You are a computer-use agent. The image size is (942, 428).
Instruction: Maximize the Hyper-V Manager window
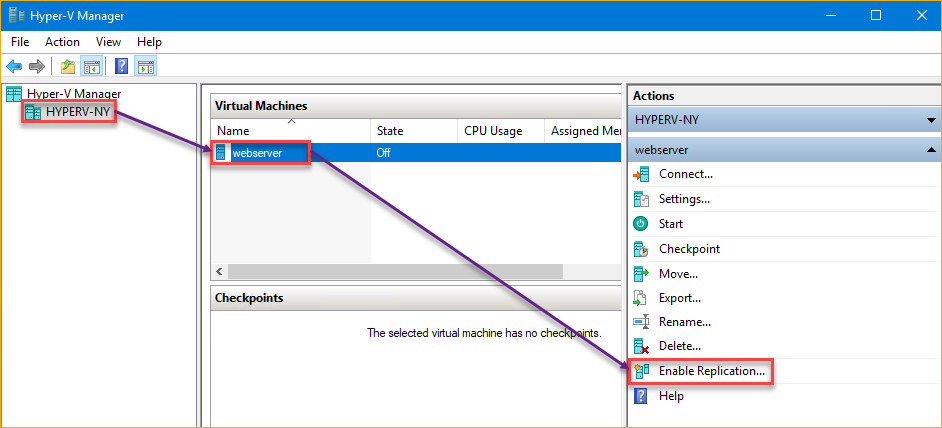[876, 15]
